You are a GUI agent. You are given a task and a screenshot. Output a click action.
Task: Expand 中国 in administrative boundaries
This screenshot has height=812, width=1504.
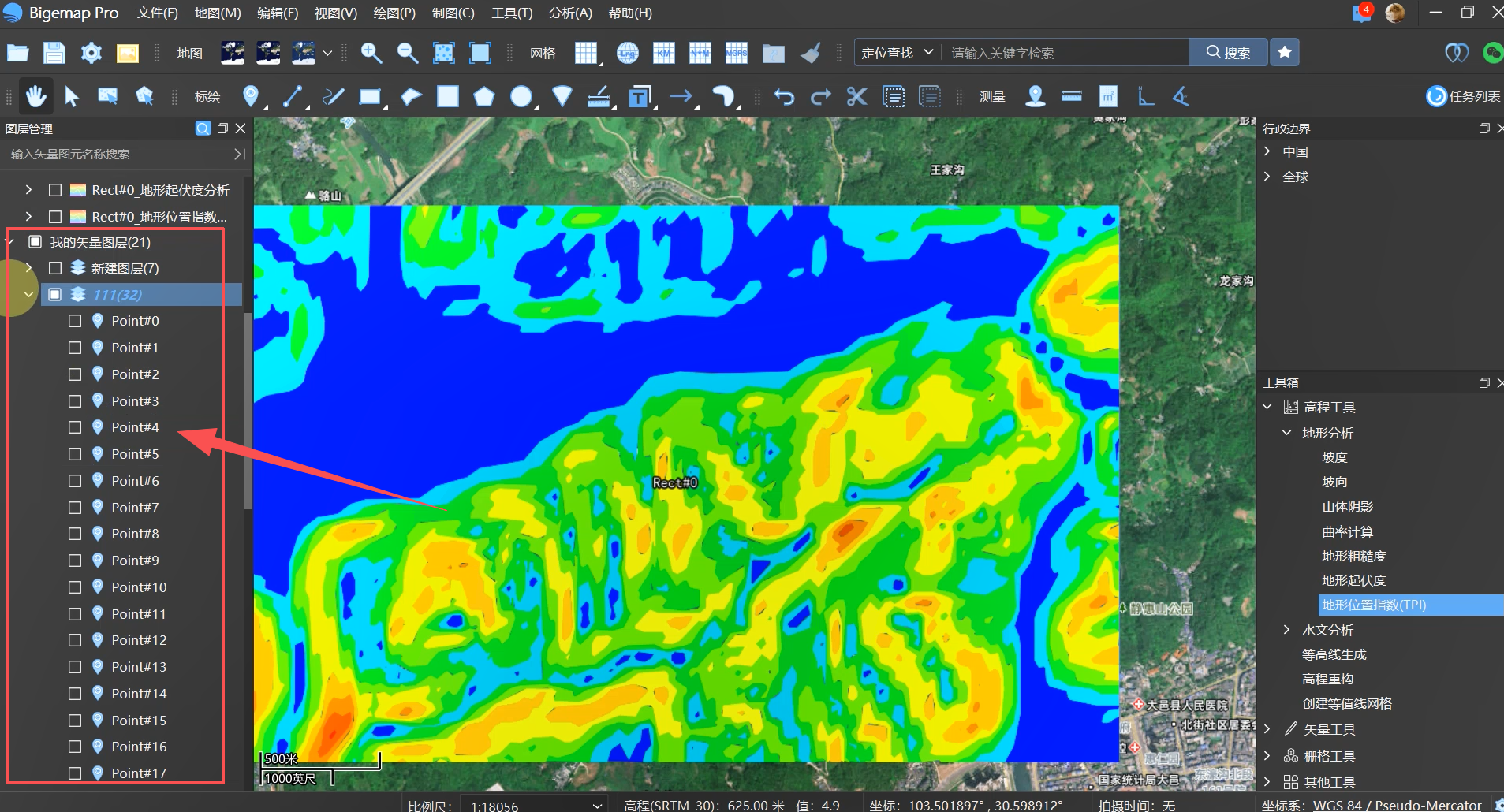click(1267, 151)
